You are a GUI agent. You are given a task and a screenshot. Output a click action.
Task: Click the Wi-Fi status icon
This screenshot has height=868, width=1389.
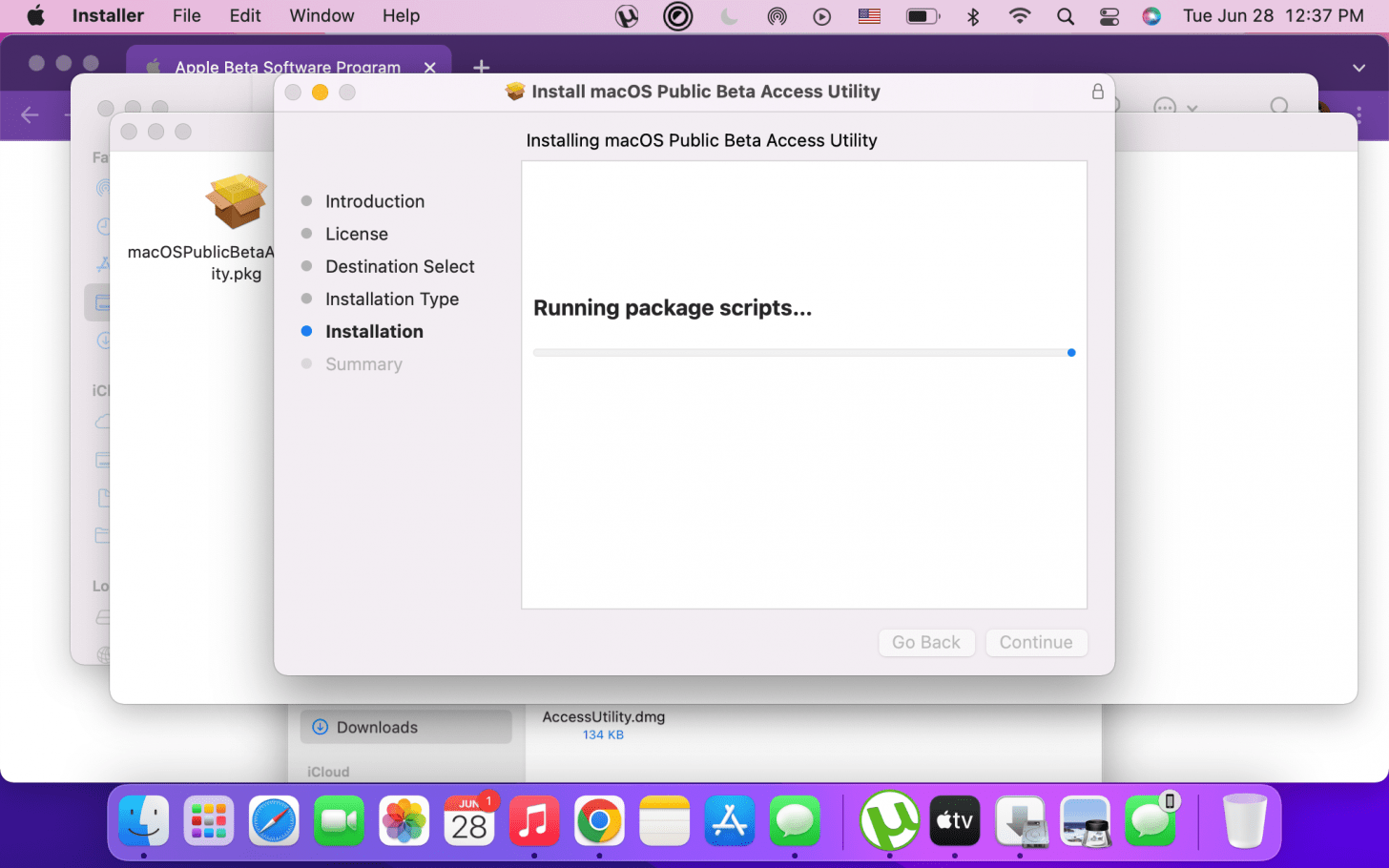click(x=1020, y=16)
